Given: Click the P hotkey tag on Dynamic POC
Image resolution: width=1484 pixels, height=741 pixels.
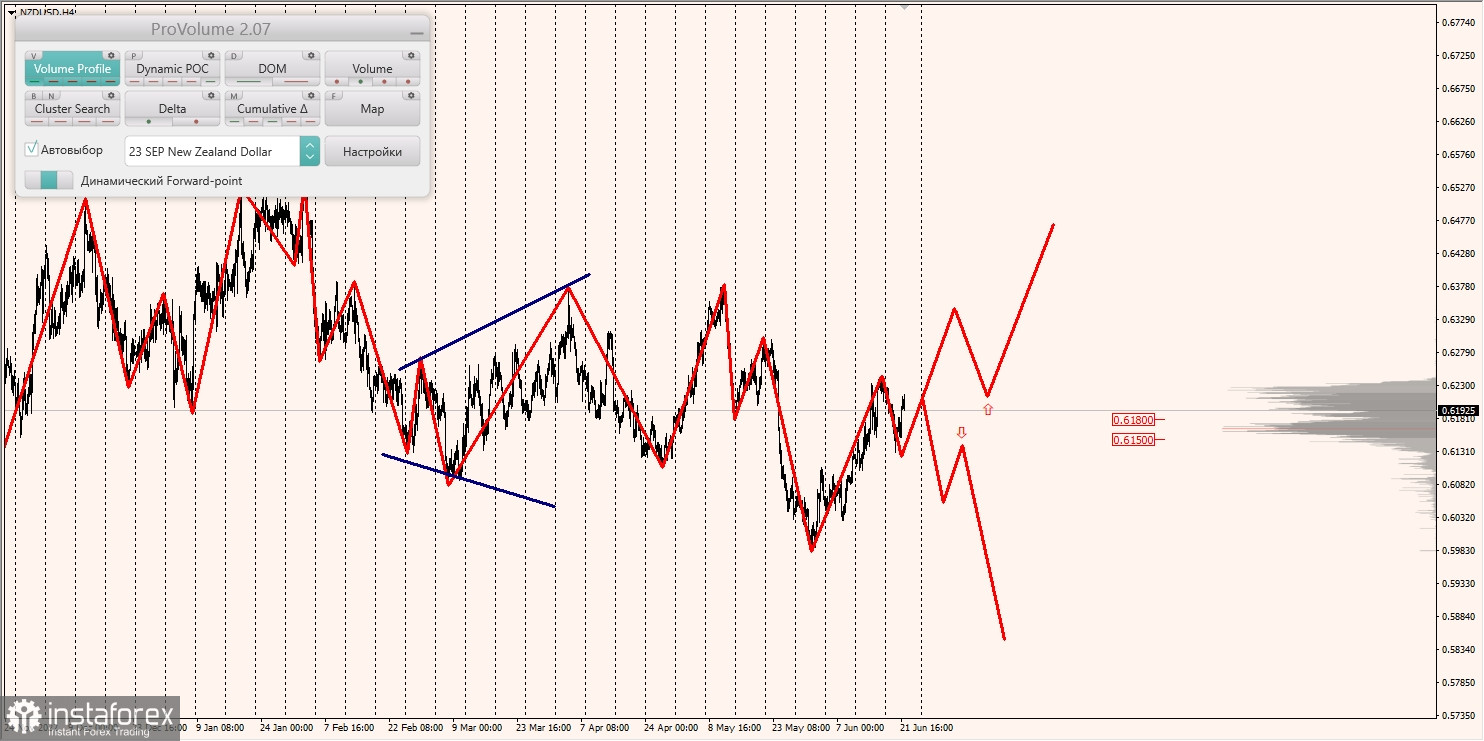Looking at the screenshot, I should click(134, 56).
